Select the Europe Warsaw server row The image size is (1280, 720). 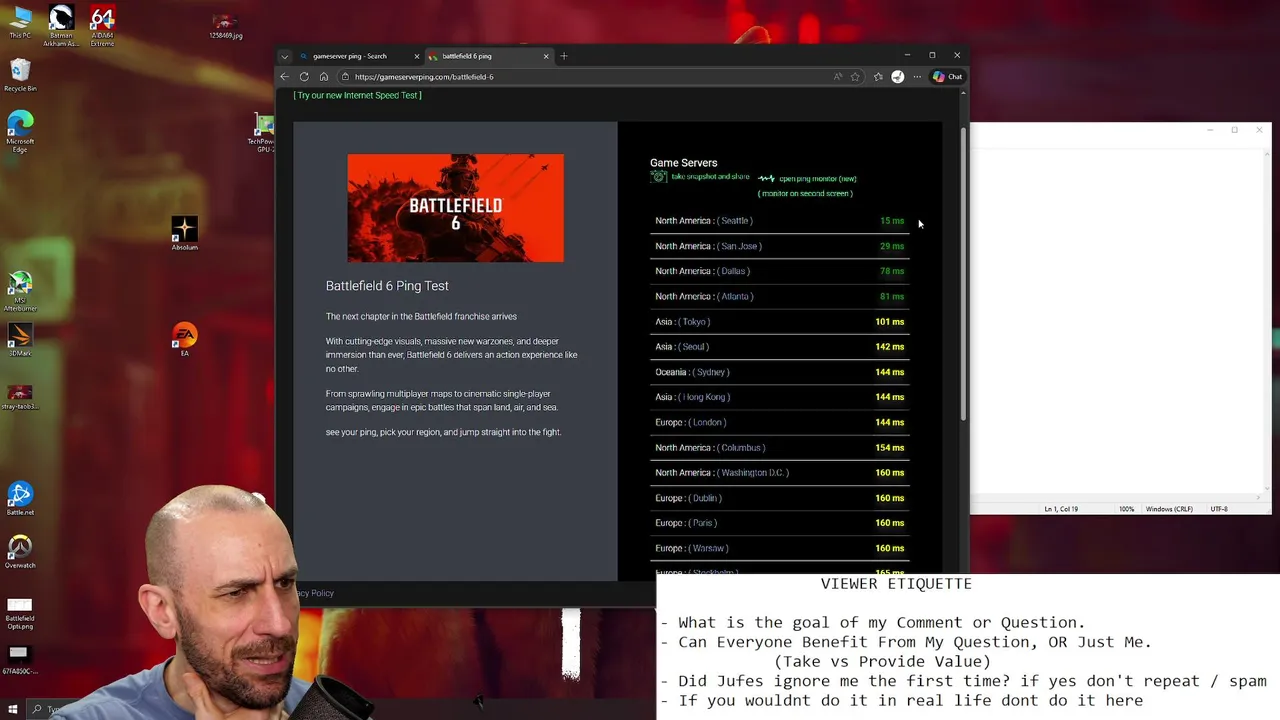(x=780, y=548)
